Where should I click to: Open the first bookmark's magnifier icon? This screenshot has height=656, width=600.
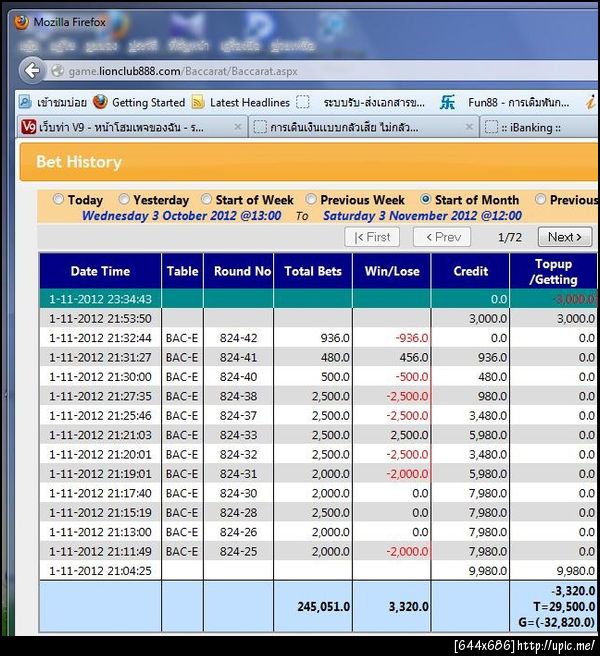pyautogui.click(x=25, y=102)
